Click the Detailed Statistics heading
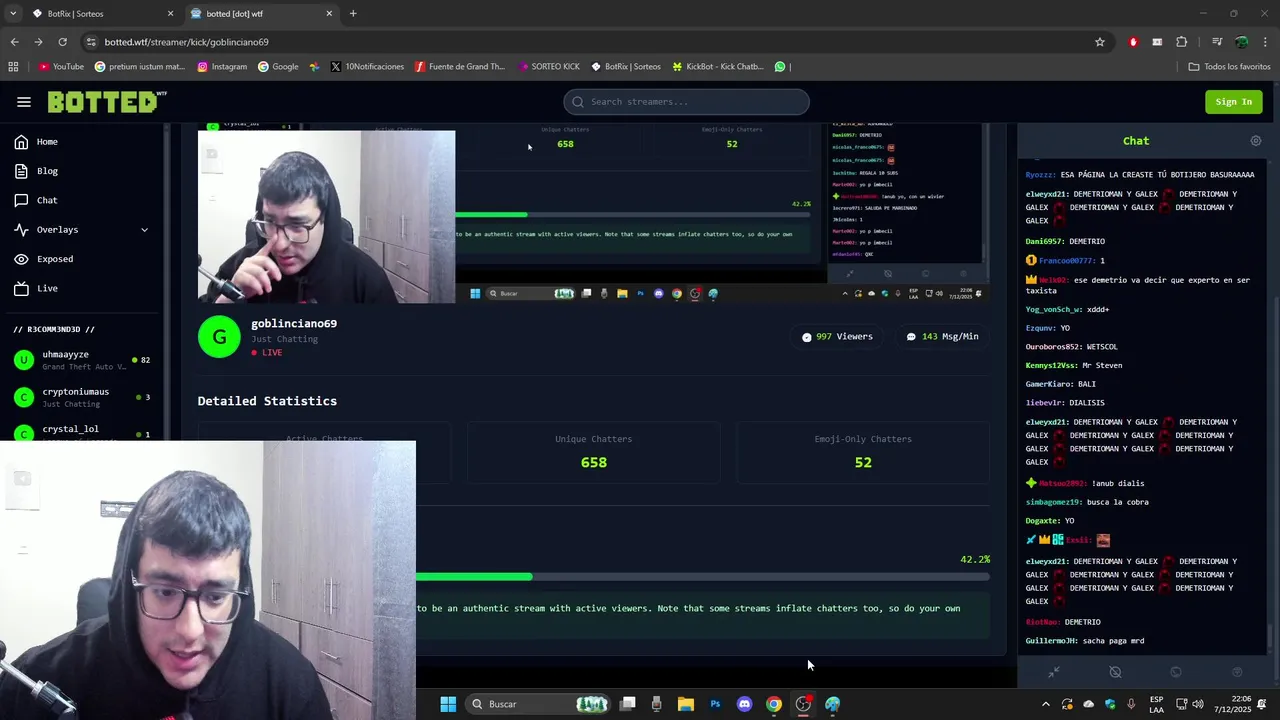The image size is (1280, 720). 267,401
